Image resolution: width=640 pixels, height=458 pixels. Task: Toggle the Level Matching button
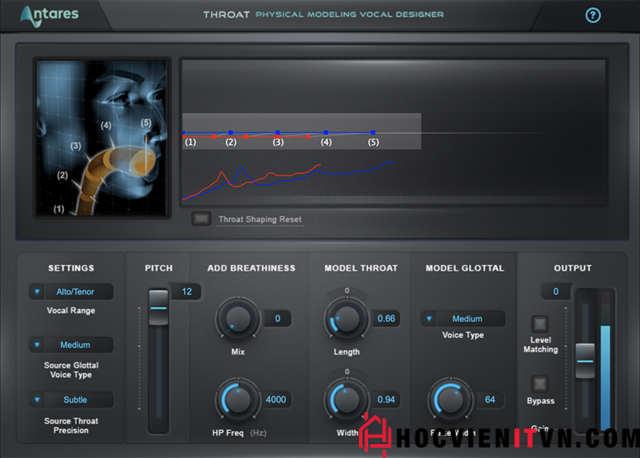pyautogui.click(x=540, y=324)
